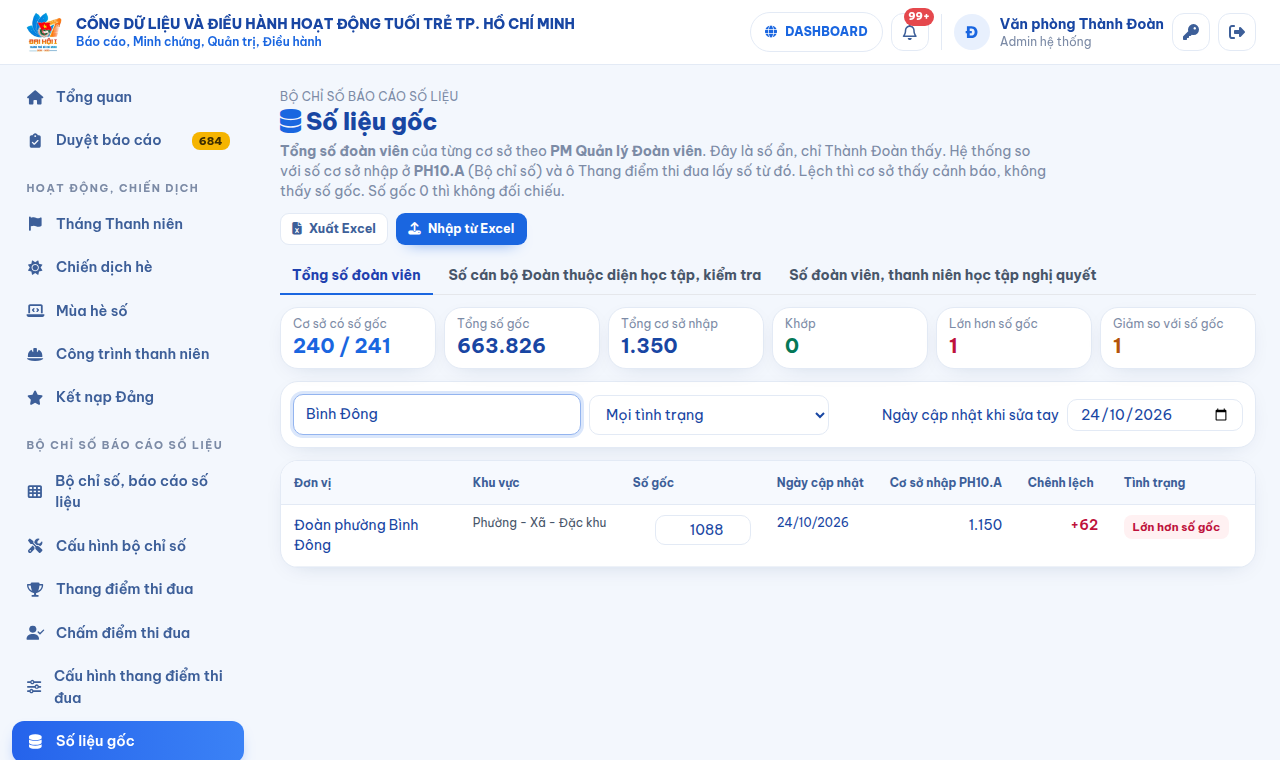Click Nhập từ Excel button
The height and width of the screenshot is (760, 1280).
tap(461, 229)
